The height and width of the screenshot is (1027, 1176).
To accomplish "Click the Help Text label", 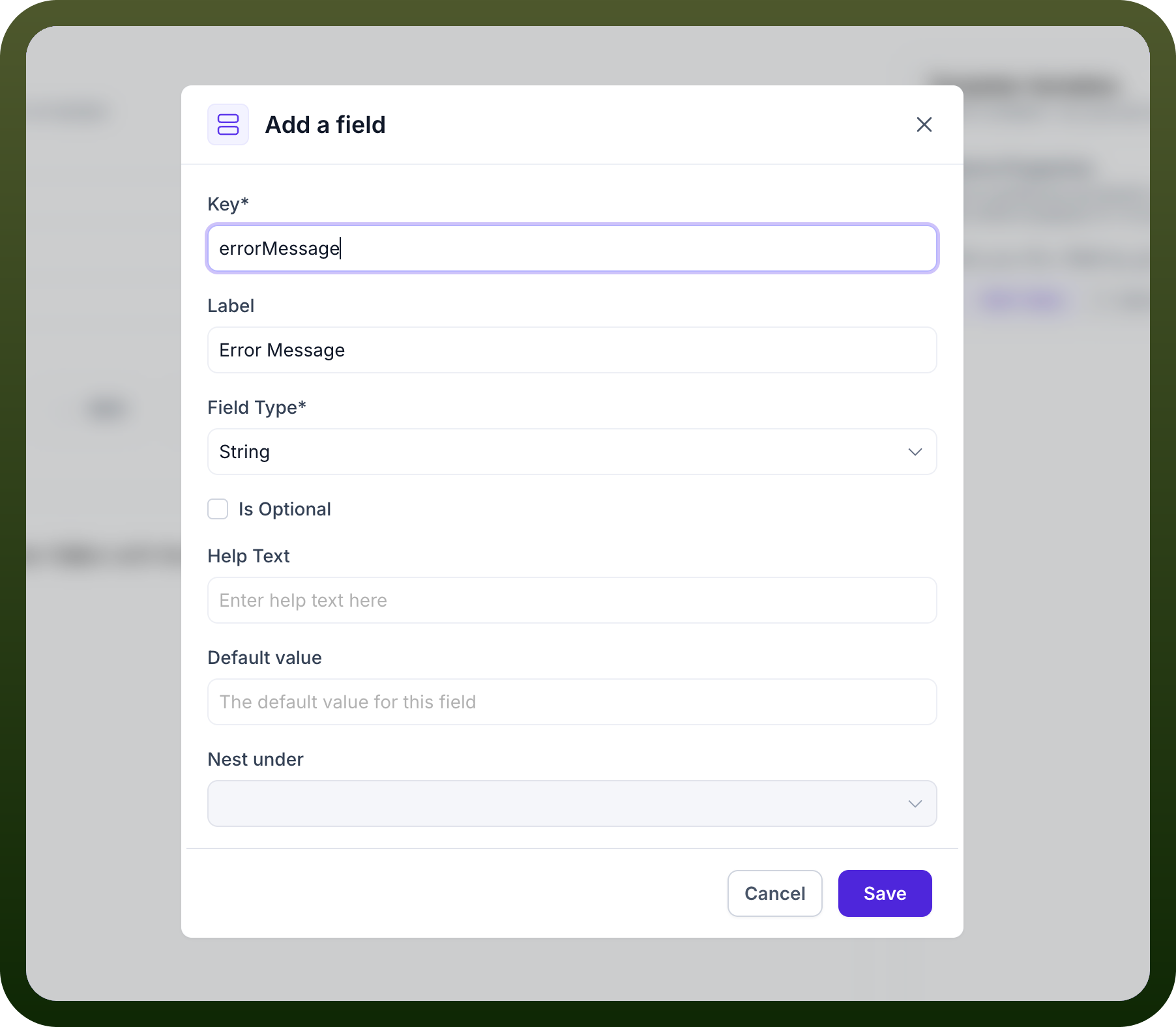I will click(x=248, y=556).
